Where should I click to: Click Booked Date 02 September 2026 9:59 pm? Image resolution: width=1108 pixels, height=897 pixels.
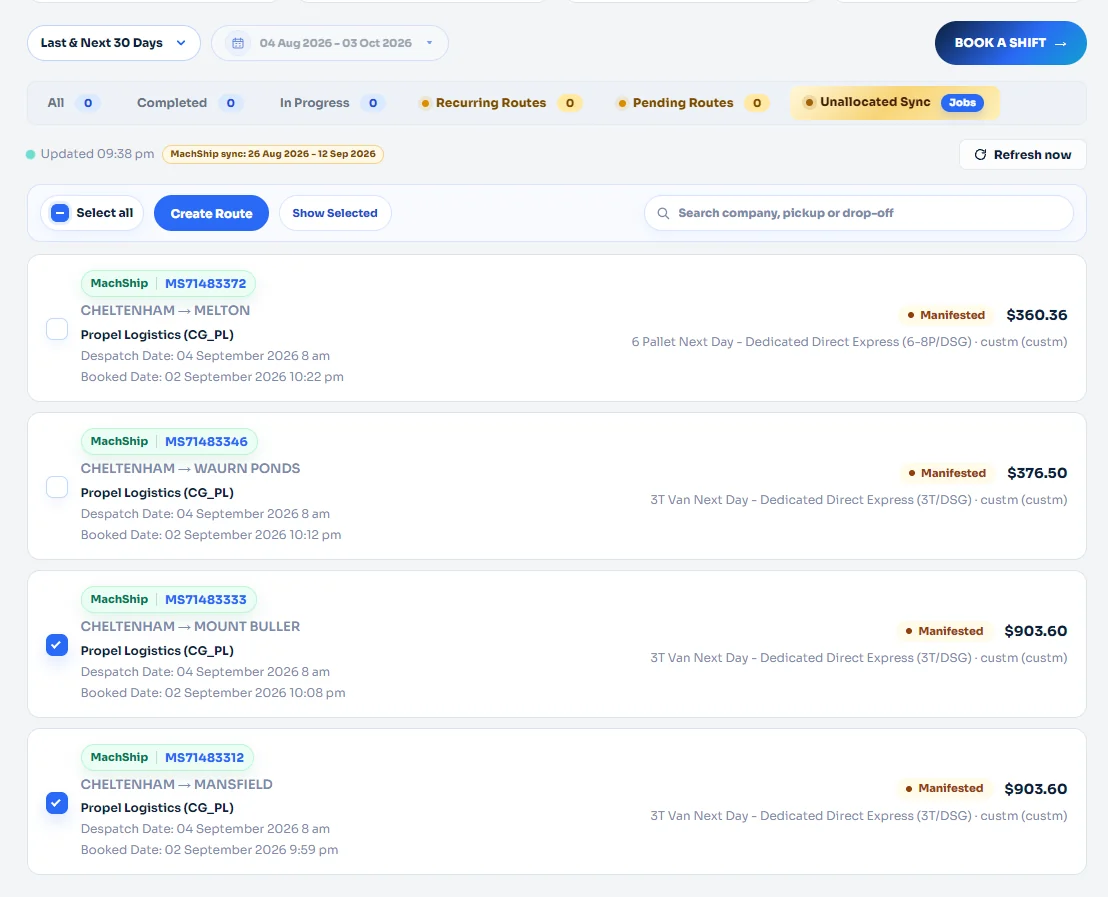coord(209,850)
